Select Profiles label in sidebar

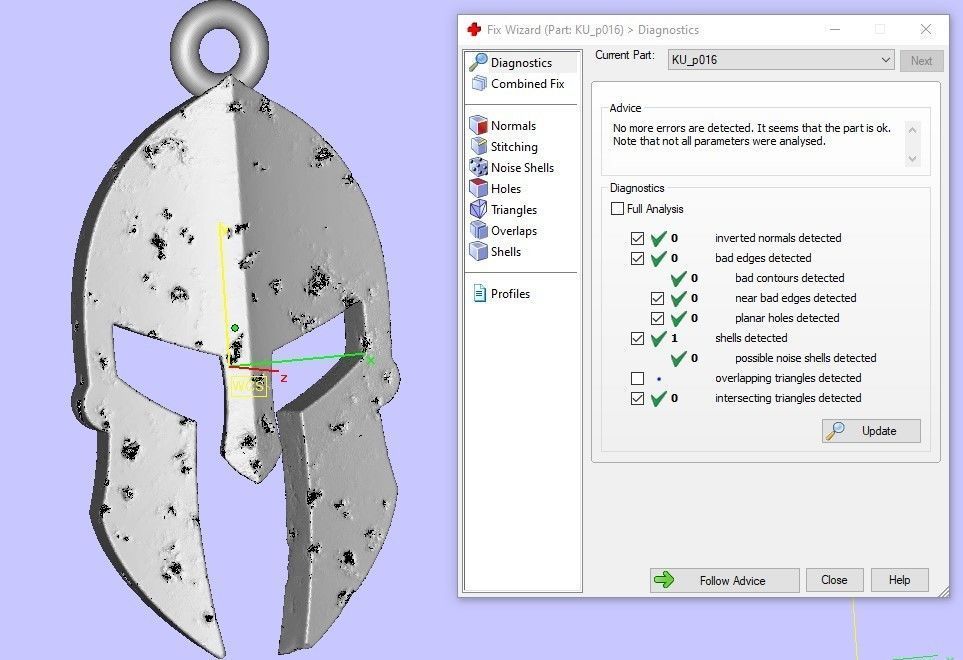510,293
